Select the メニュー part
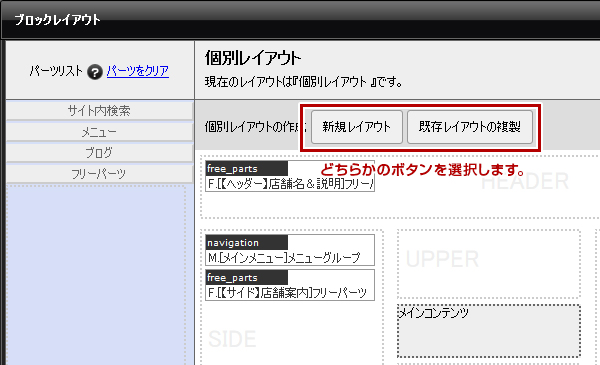 pos(99,132)
